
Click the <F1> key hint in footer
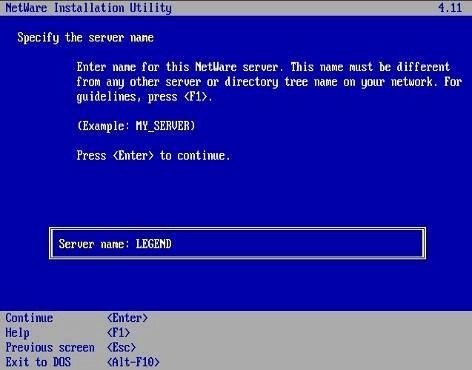(118, 333)
